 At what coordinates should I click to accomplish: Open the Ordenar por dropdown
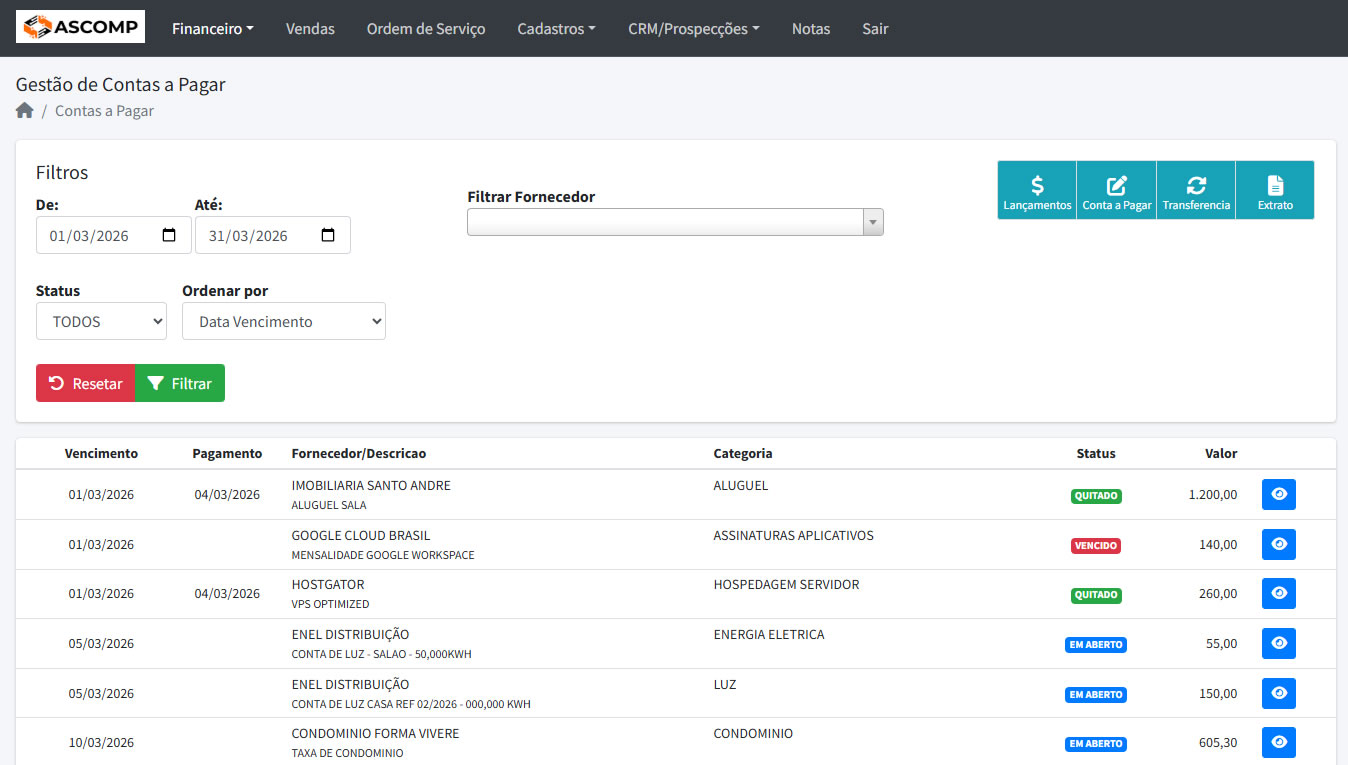[283, 321]
